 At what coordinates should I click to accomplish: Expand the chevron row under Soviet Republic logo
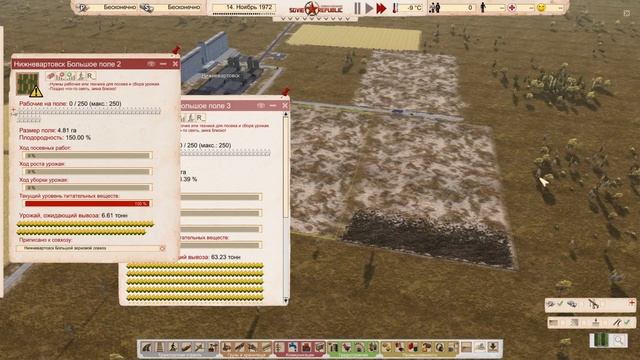315,18
